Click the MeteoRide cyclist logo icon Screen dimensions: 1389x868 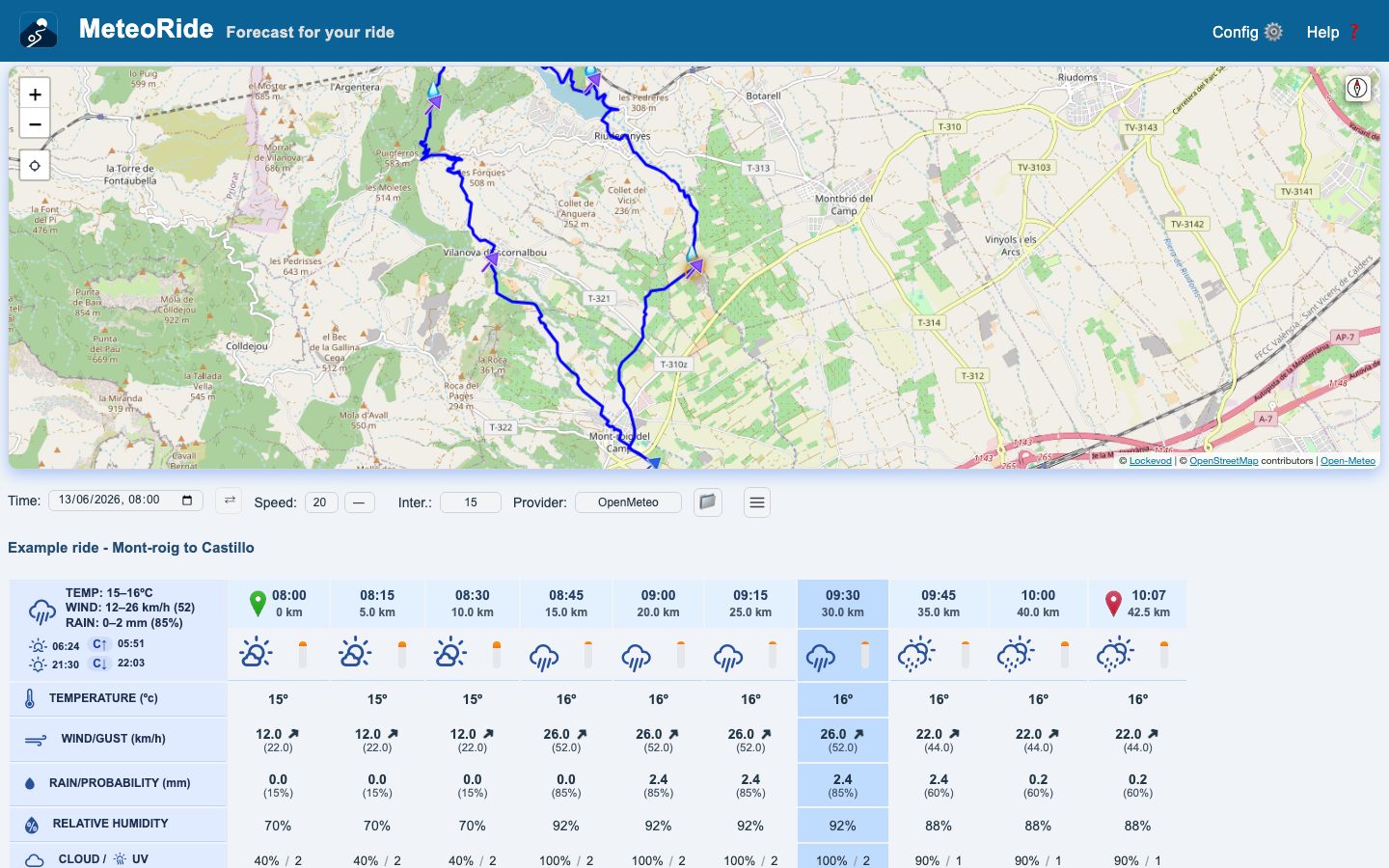coord(39,31)
